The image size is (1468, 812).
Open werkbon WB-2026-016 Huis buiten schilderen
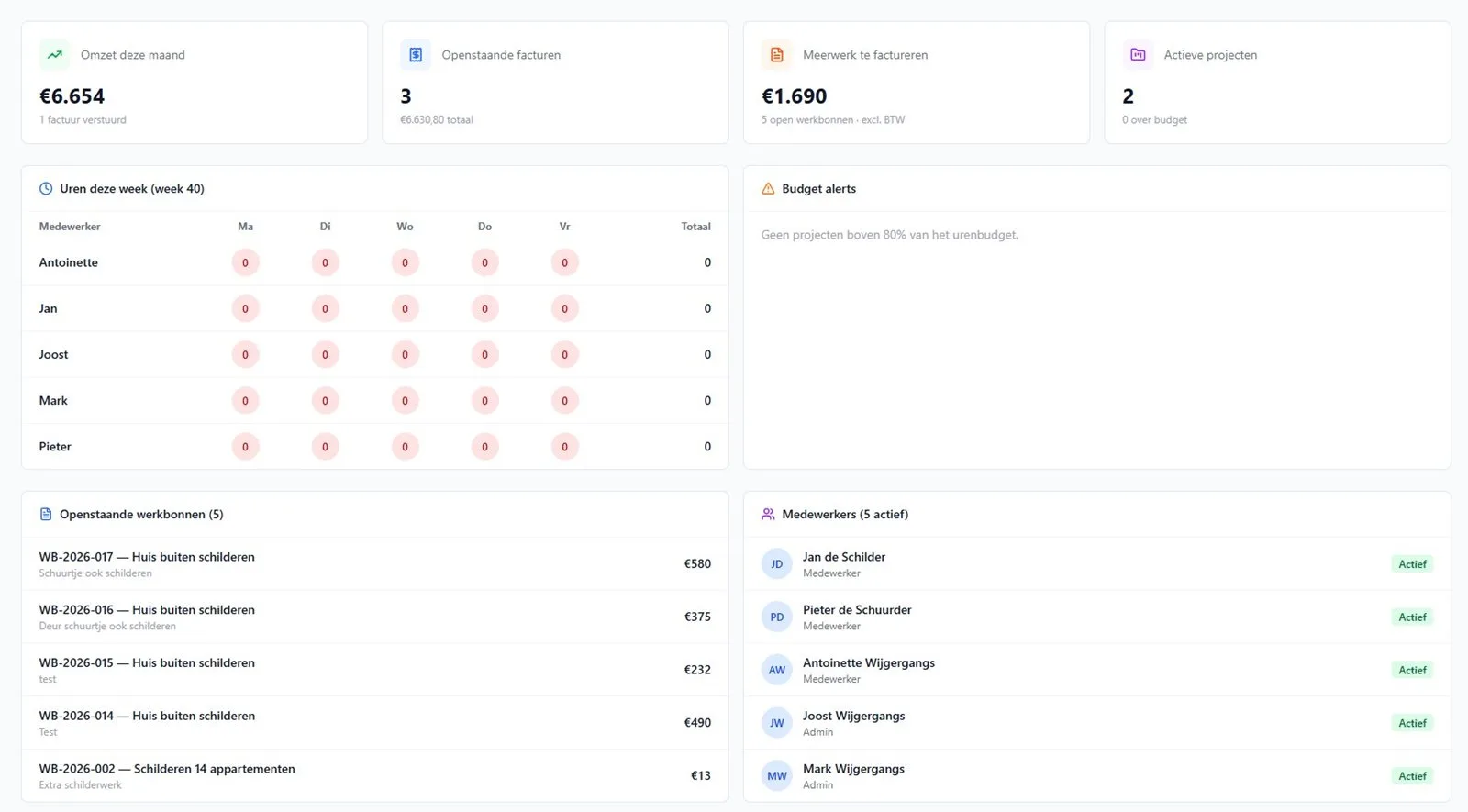click(374, 617)
